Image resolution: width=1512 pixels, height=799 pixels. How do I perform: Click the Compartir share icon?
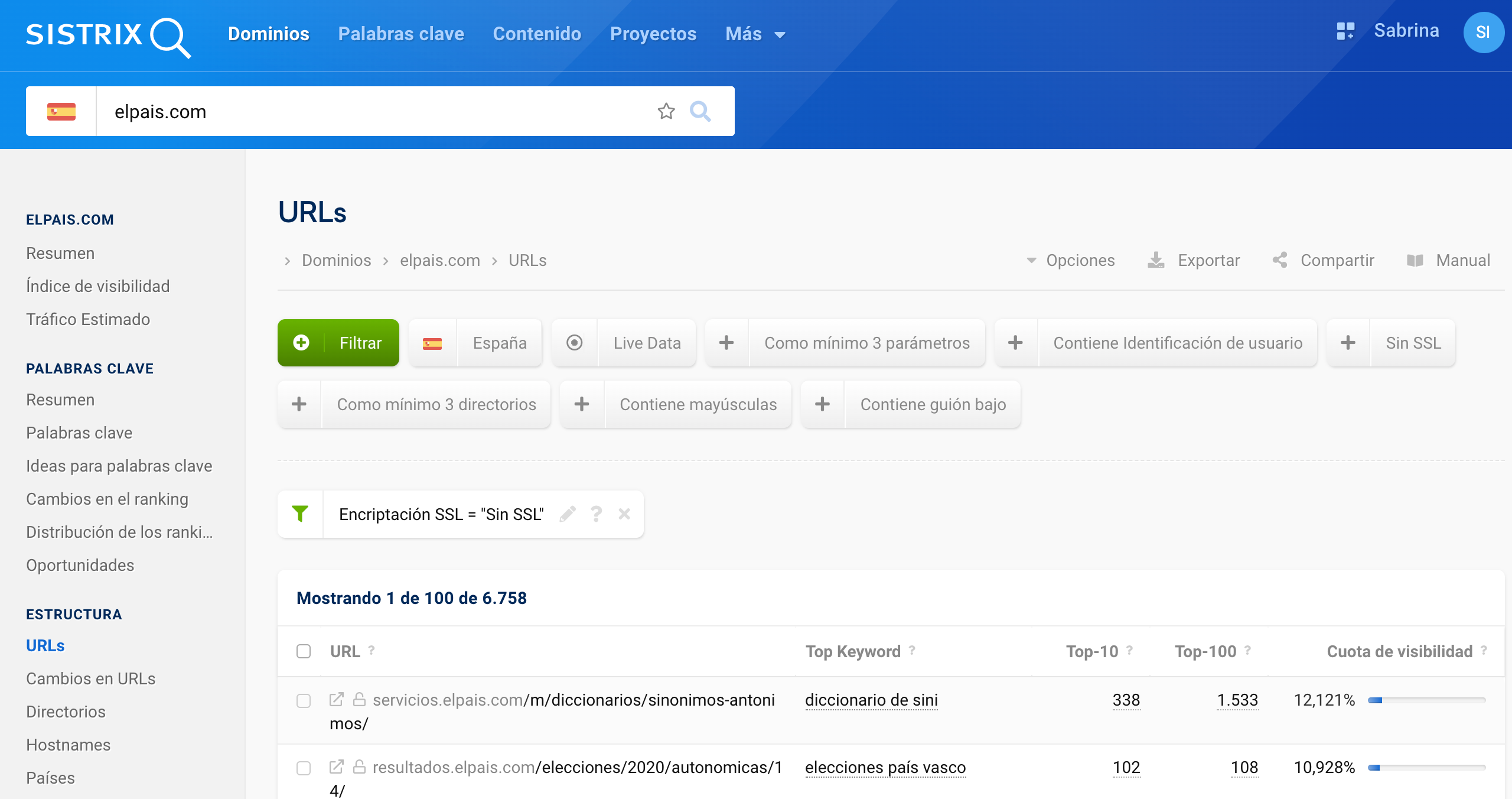1280,261
